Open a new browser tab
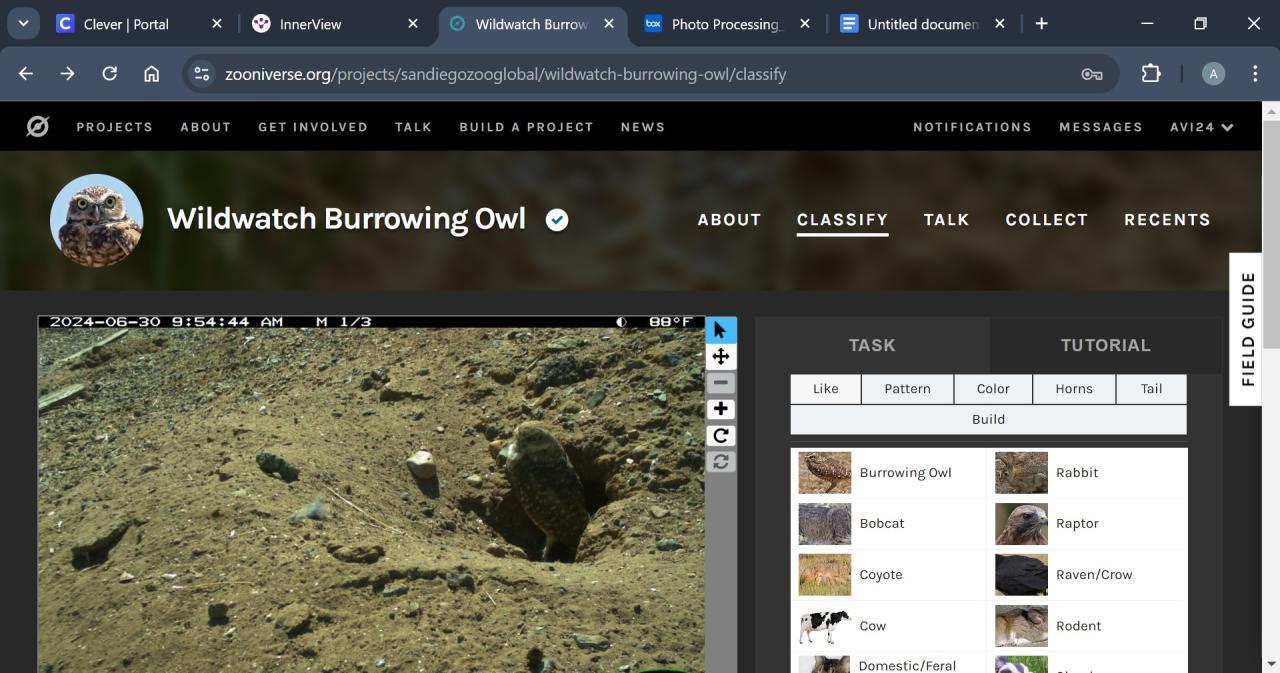 click(1041, 23)
